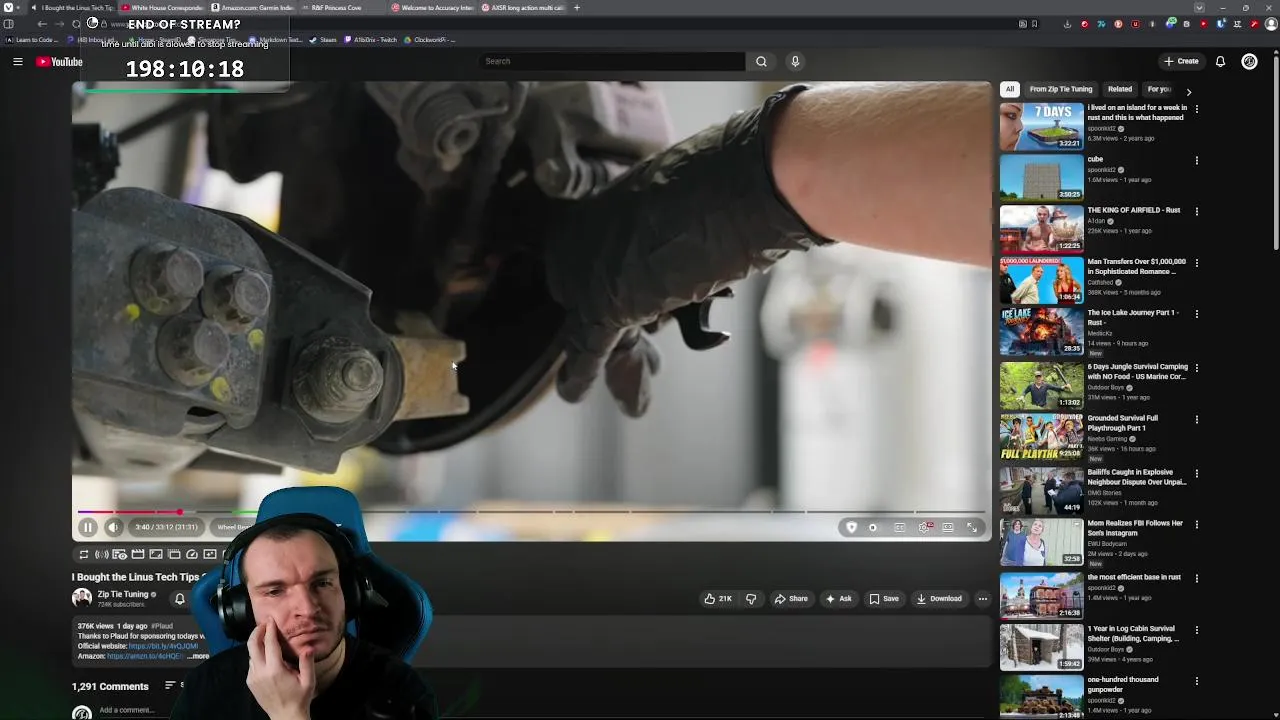Screen dimensions: 1280x720
Task: Open the Zip Tie Tuning channel name
Action: point(123,594)
